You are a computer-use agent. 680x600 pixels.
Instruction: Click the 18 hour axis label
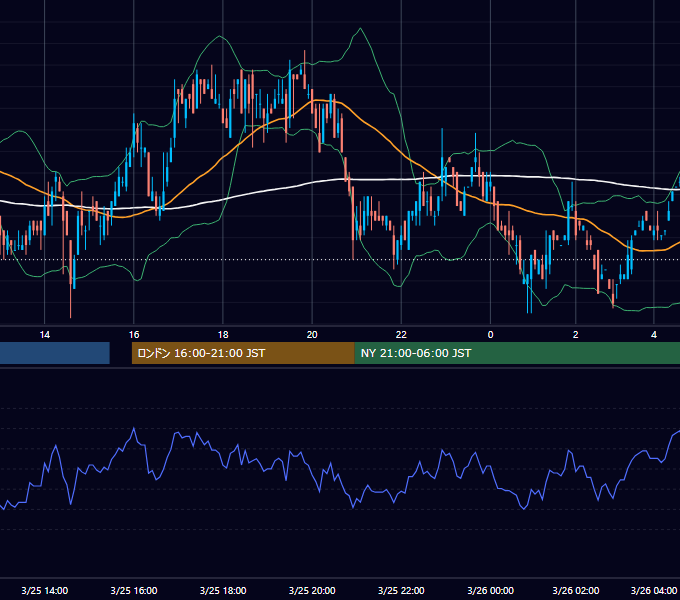[x=223, y=335]
